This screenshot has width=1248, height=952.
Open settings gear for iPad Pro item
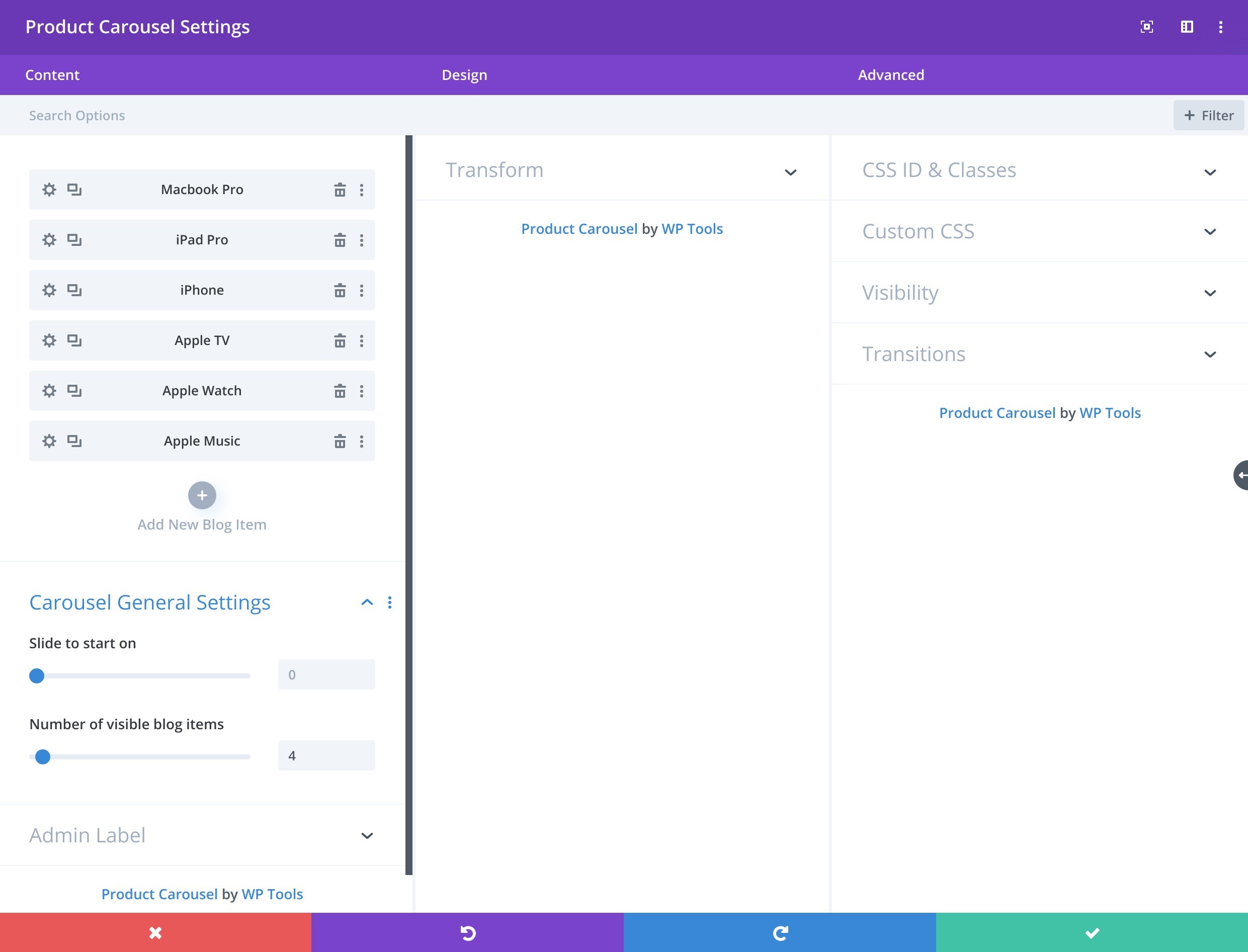click(49, 240)
